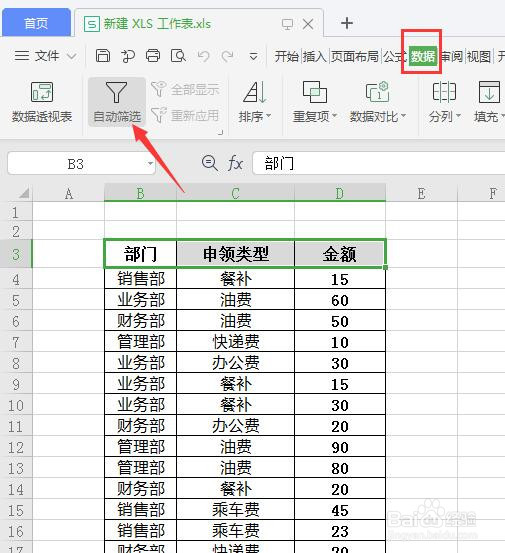The width and height of the screenshot is (505, 553).
Task: Click the Duplicates (重复项) icon
Action: point(315,92)
